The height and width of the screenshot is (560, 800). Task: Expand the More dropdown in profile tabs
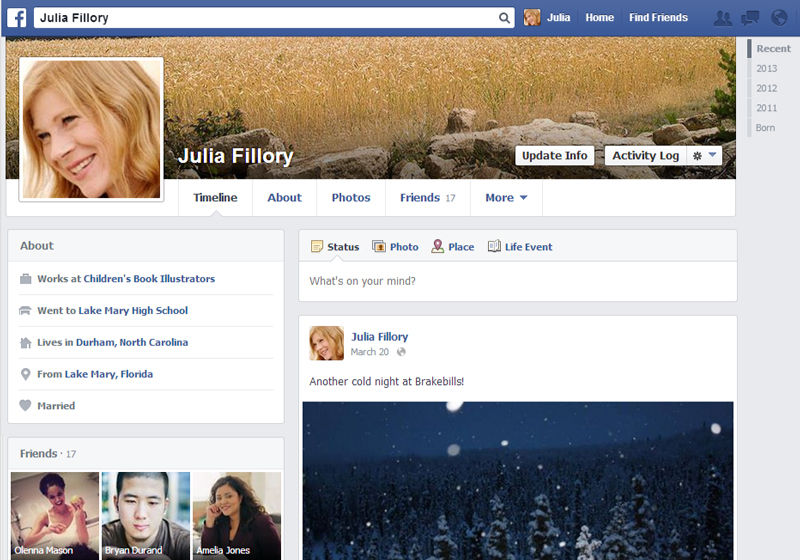(x=506, y=198)
